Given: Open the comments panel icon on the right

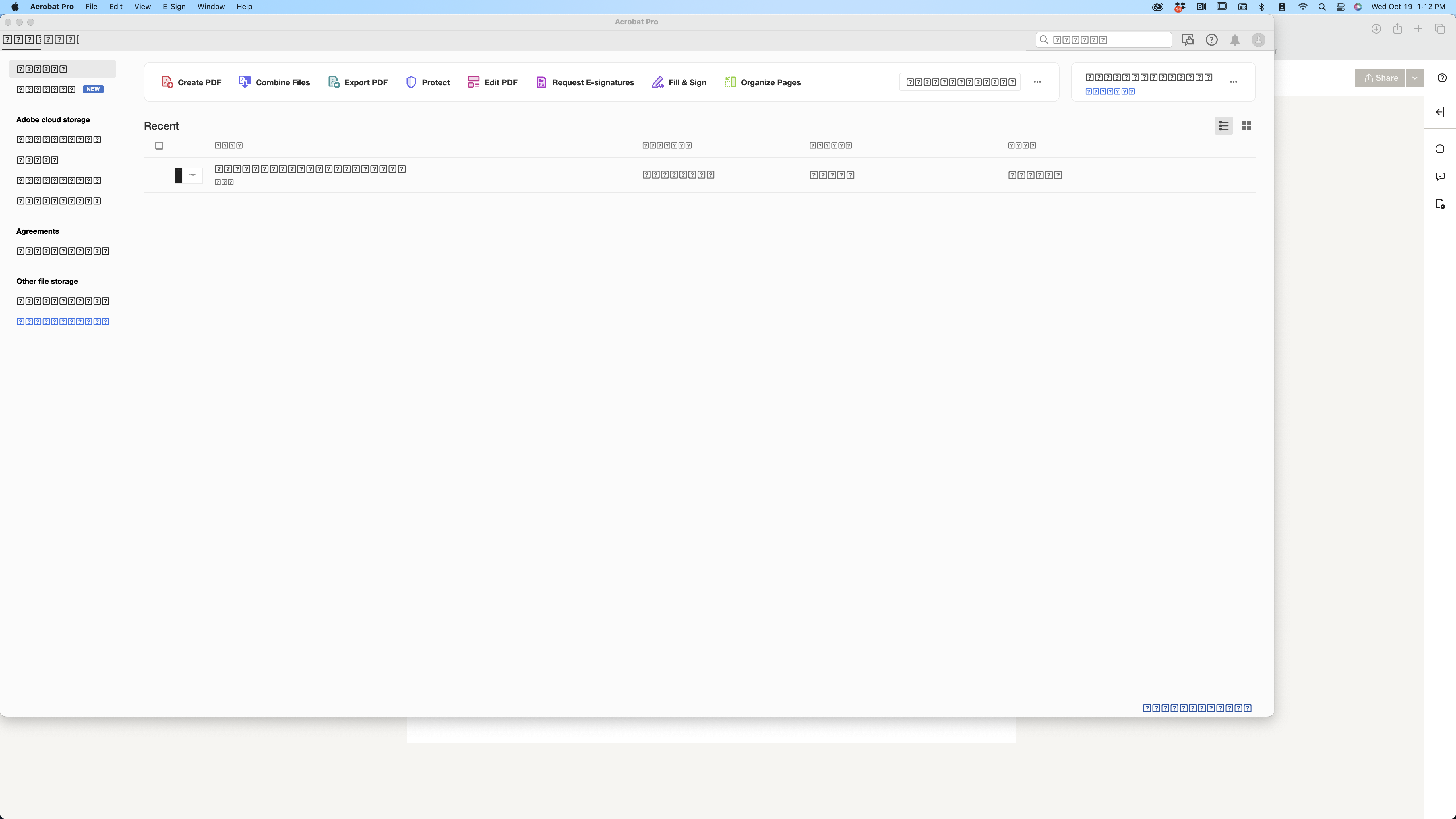Looking at the screenshot, I should click(x=1440, y=176).
